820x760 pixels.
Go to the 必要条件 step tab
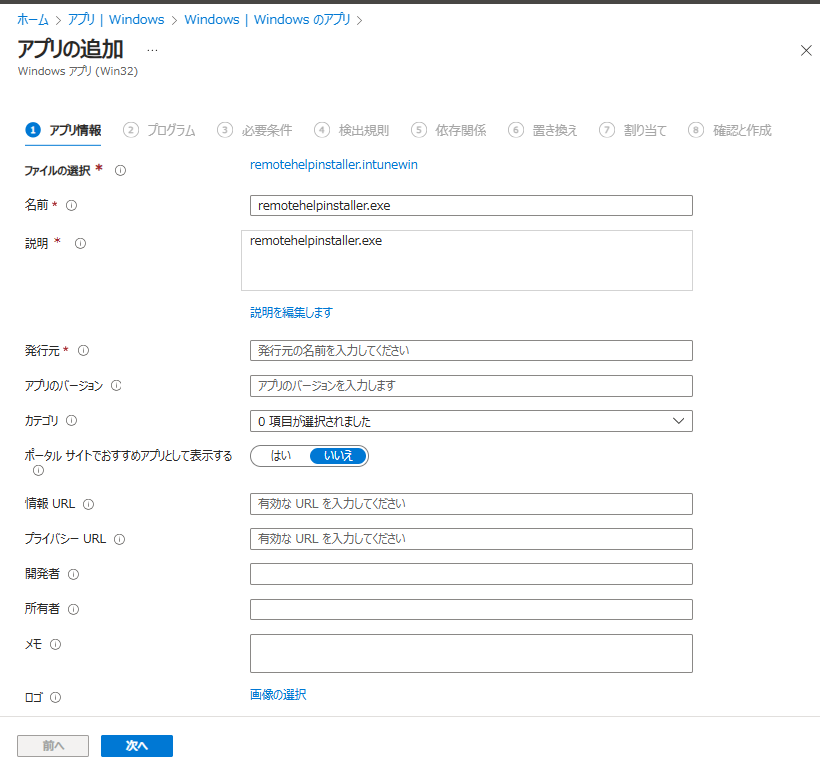pyautogui.click(x=255, y=130)
